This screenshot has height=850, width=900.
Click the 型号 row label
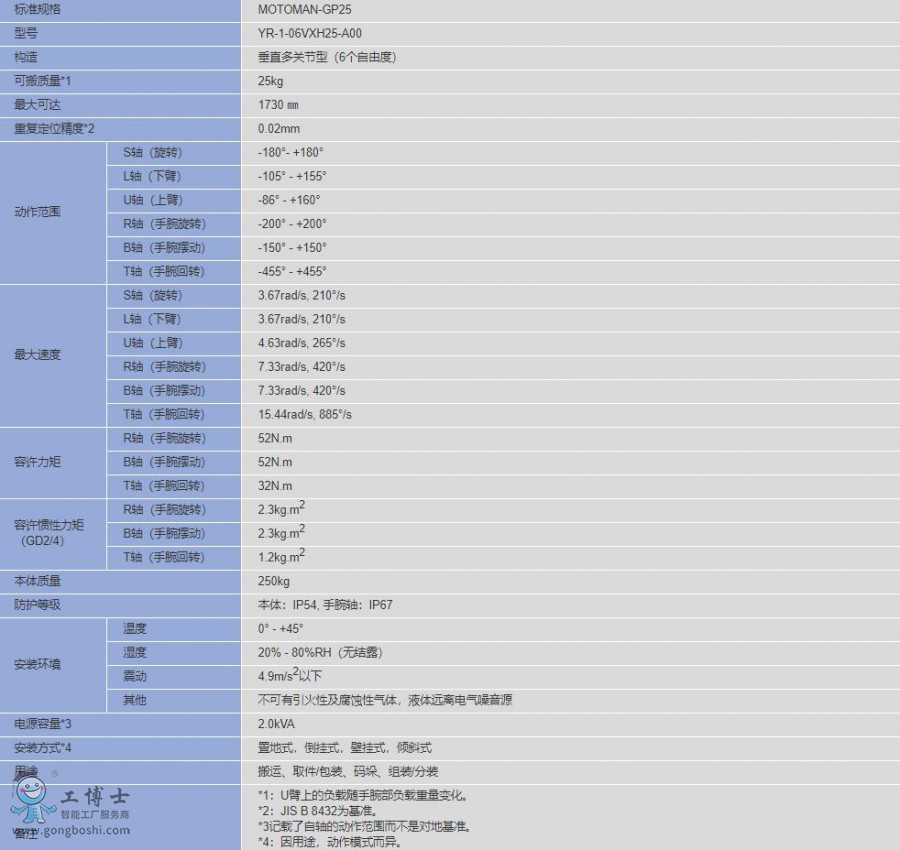point(26,33)
